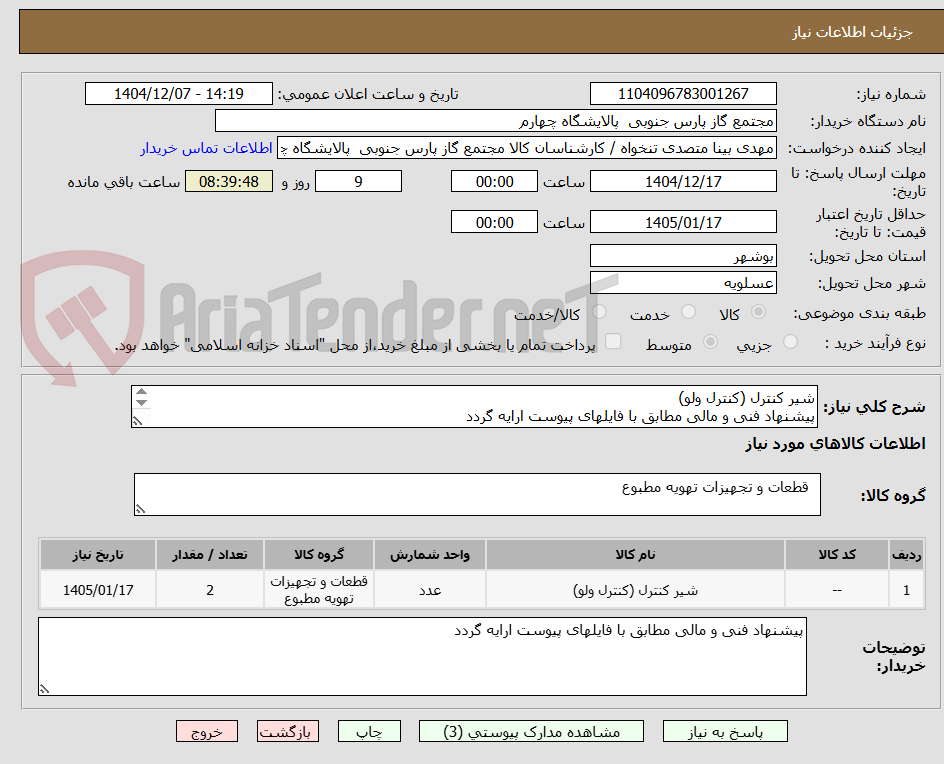Click the 1405/01/17 need date table cell
The height and width of the screenshot is (764, 944).
click(98, 590)
